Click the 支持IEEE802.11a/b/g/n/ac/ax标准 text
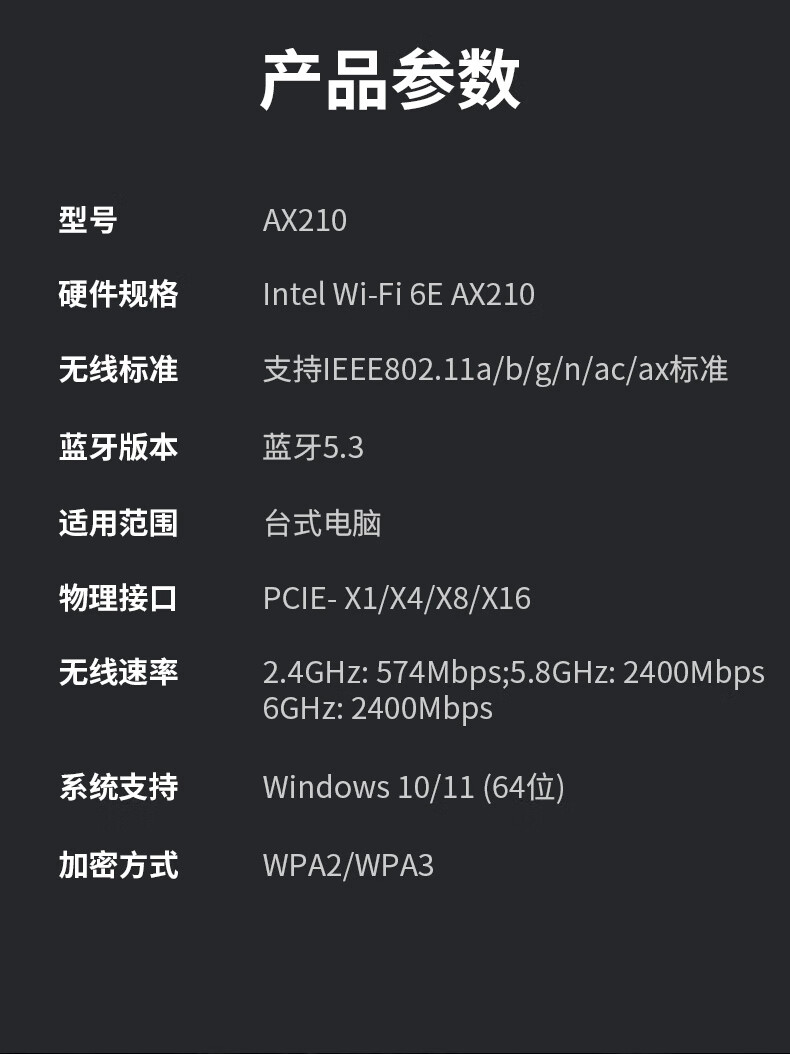This screenshot has width=790, height=1054. pyautogui.click(x=495, y=370)
